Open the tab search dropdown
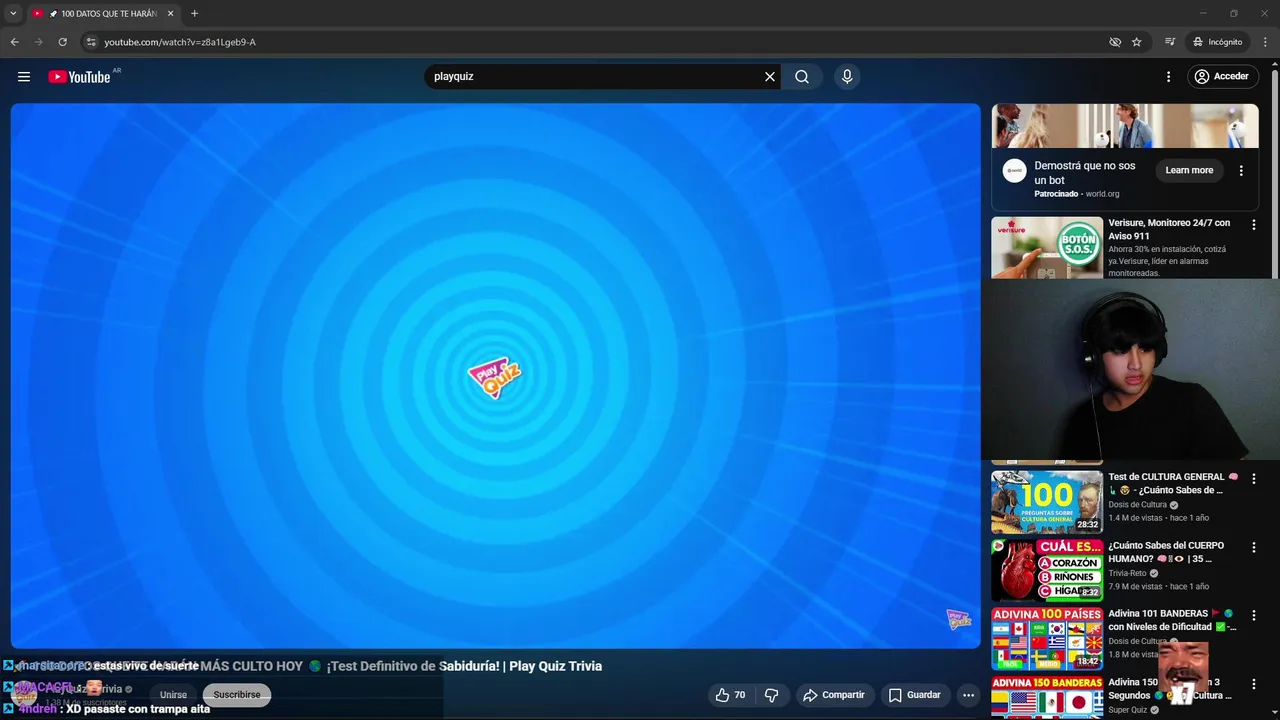Screen dimensions: 1280x720 (13, 14)
